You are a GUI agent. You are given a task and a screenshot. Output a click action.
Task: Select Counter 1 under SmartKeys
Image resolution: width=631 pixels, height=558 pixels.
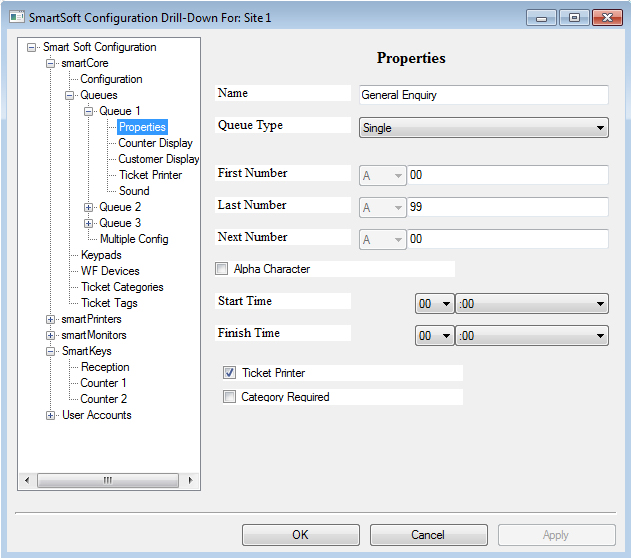point(103,383)
